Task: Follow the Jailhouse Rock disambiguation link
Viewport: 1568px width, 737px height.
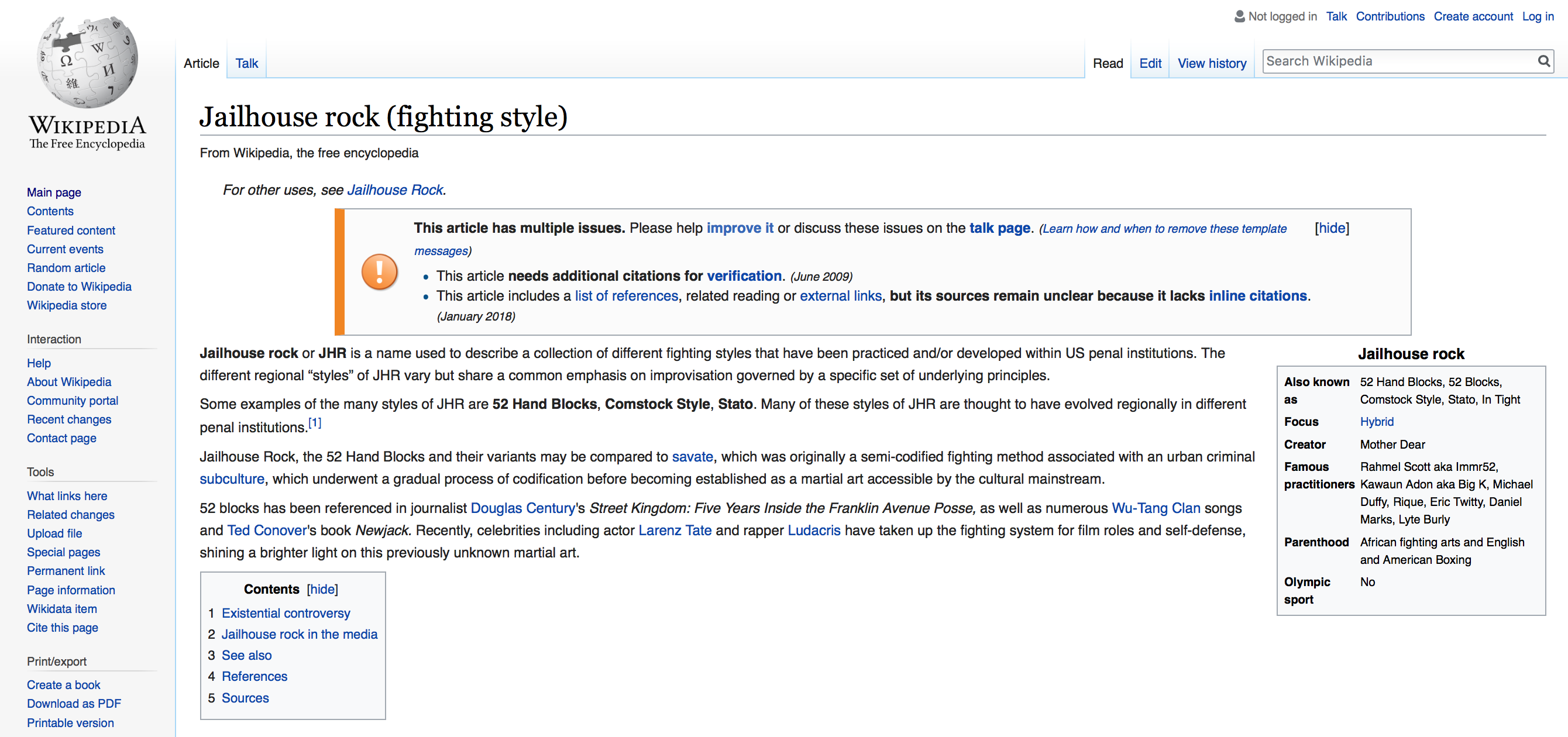Action: (x=394, y=190)
